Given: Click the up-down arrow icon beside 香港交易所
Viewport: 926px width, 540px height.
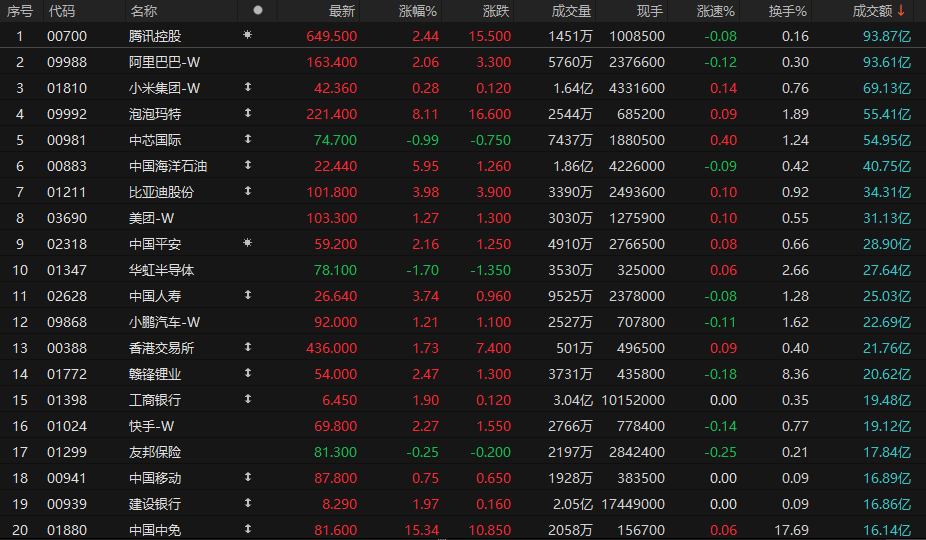Looking at the screenshot, I should pyautogui.click(x=248, y=347).
